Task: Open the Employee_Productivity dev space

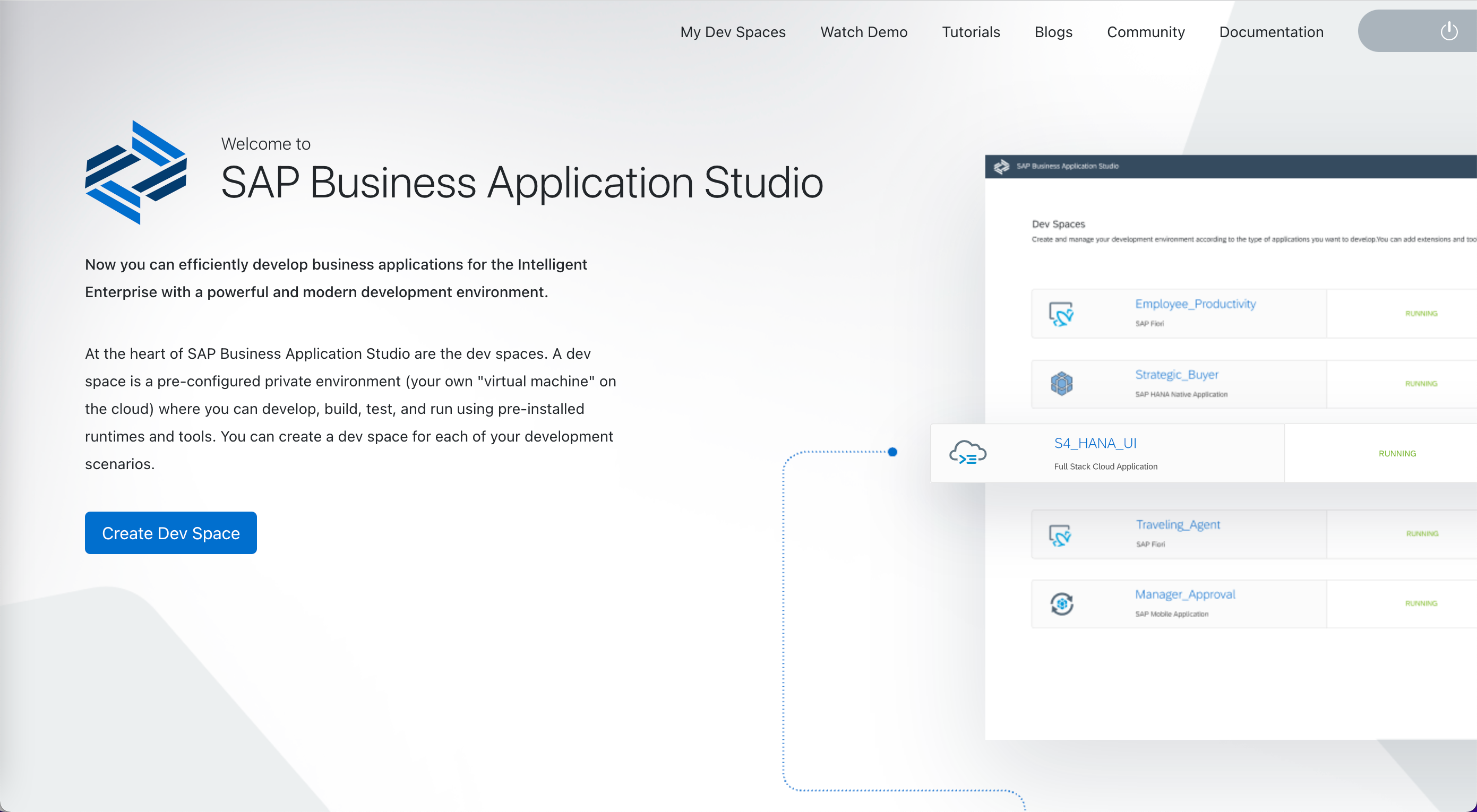Action: click(1196, 304)
